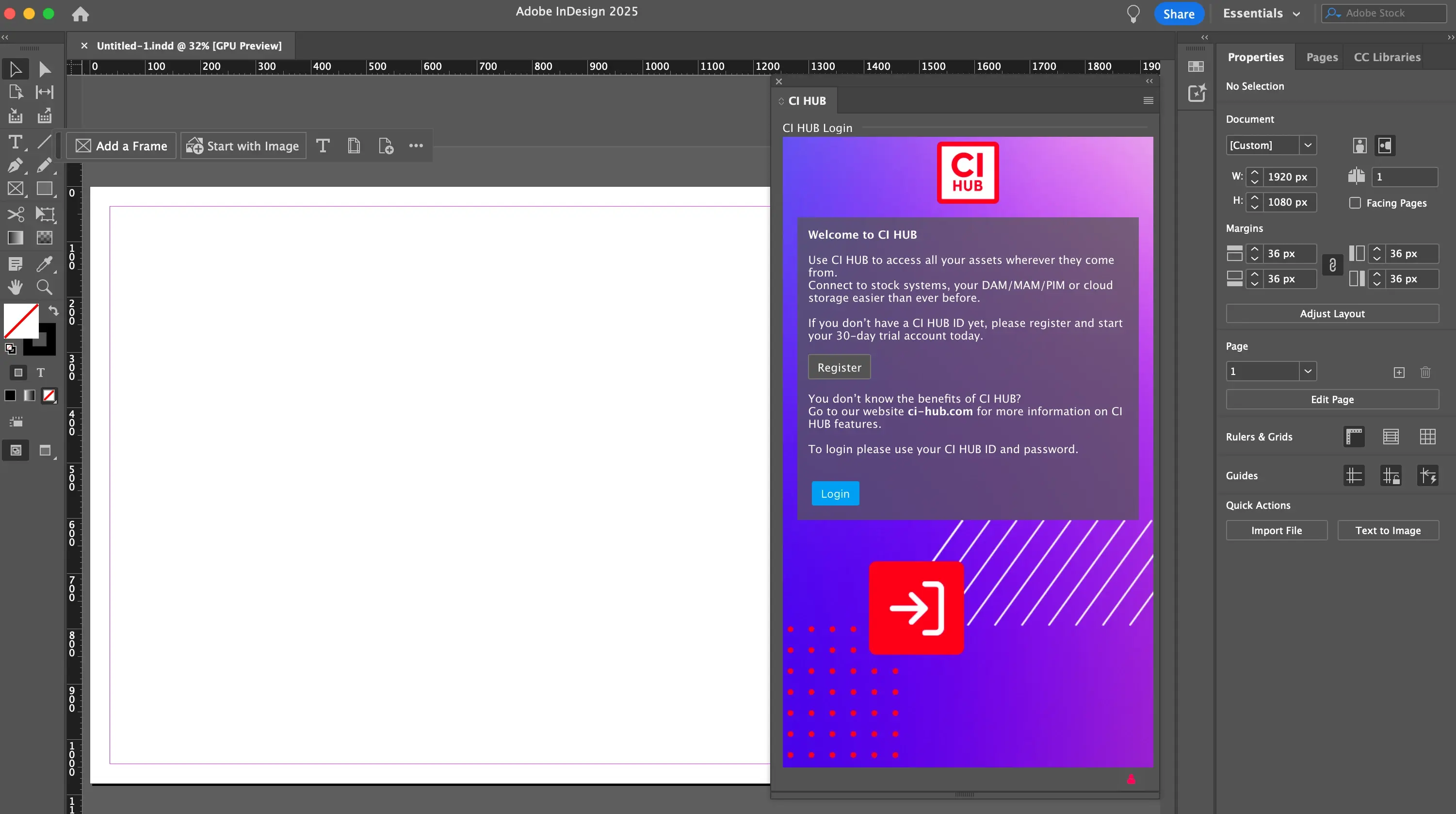Viewport: 1456px width, 814px height.
Task: Open the ci-hub.com link
Action: click(x=939, y=412)
